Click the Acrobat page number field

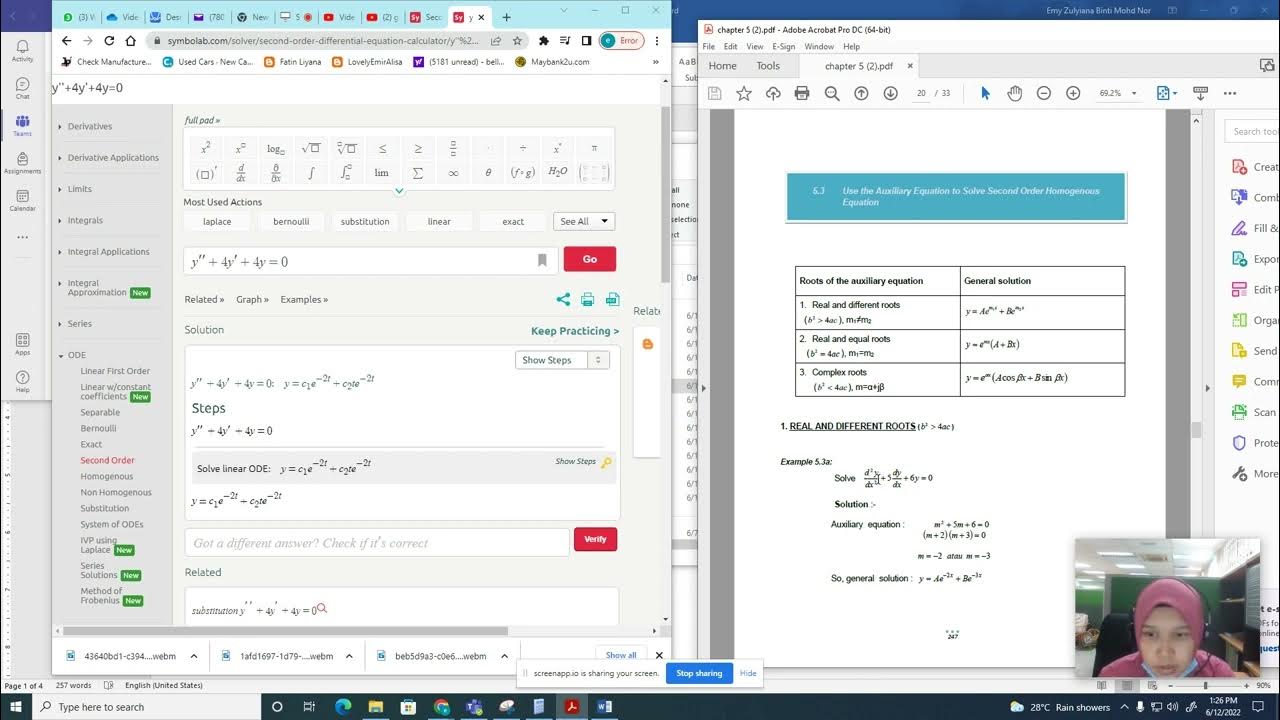(x=921, y=93)
